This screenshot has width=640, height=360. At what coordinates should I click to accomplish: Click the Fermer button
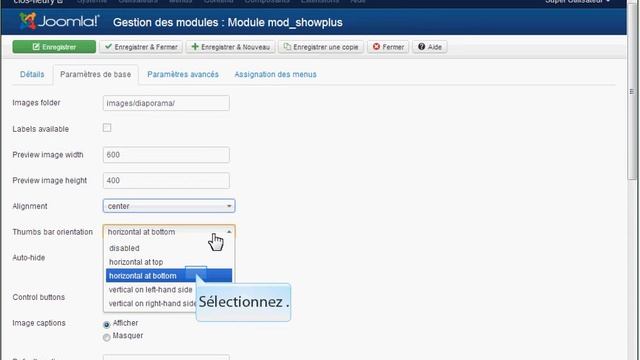388,47
